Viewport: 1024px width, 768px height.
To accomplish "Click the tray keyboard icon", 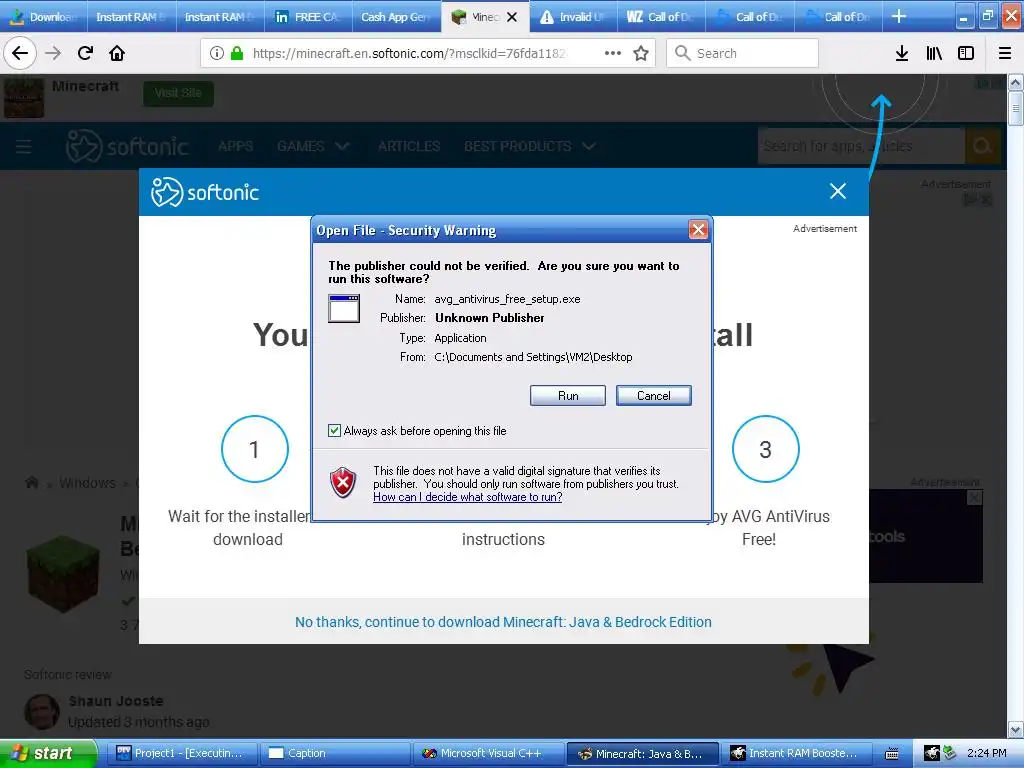I will coord(892,754).
